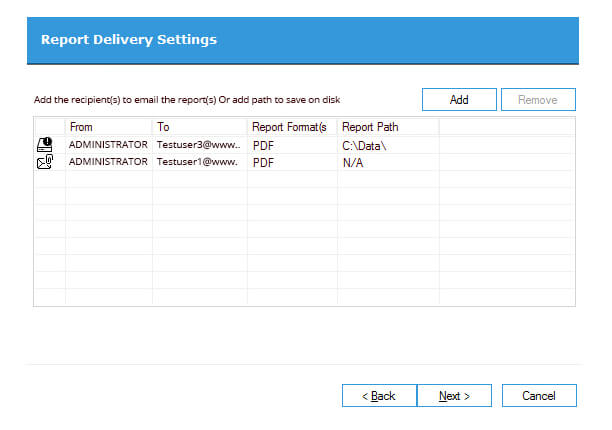
Task: Proceed with the Next button
Action: pyautogui.click(x=454, y=396)
